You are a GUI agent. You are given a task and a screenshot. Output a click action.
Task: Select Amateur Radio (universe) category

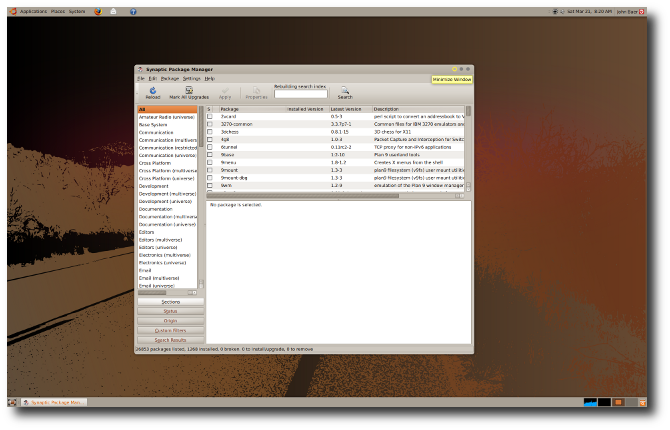tap(168, 117)
